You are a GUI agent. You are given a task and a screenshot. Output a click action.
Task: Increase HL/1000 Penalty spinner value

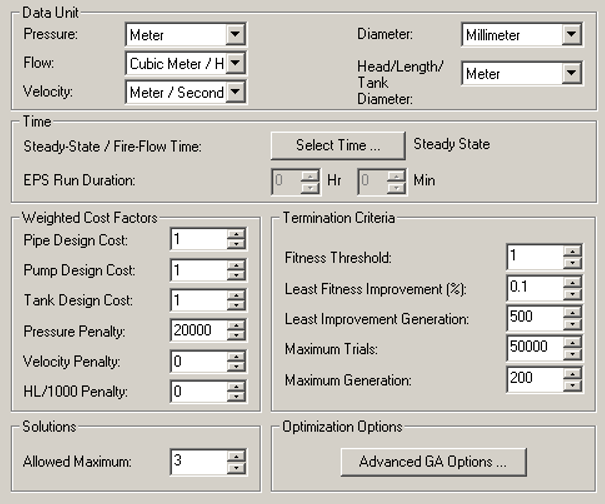tap(236, 386)
